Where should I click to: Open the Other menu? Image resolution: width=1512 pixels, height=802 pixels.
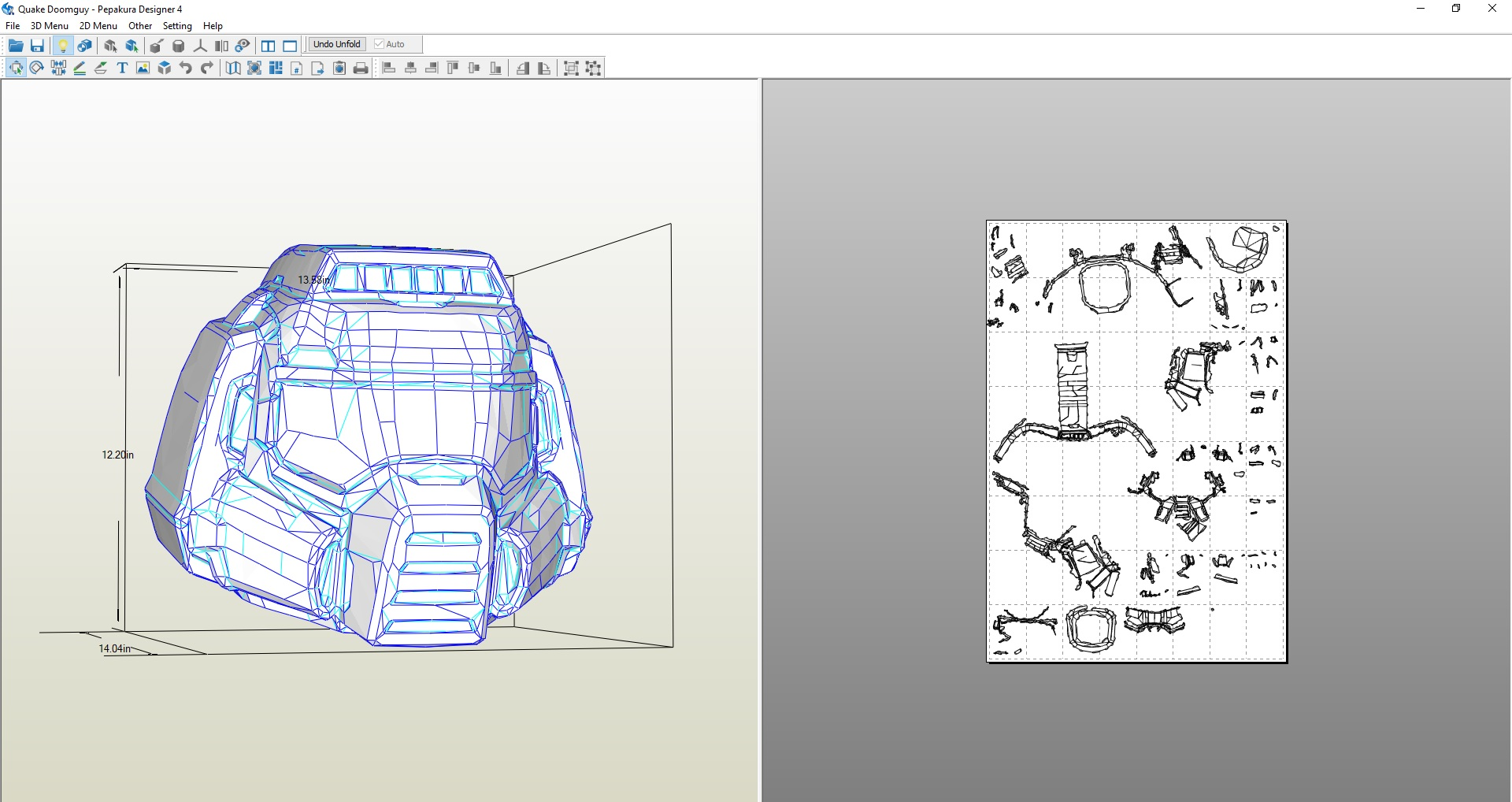click(140, 26)
